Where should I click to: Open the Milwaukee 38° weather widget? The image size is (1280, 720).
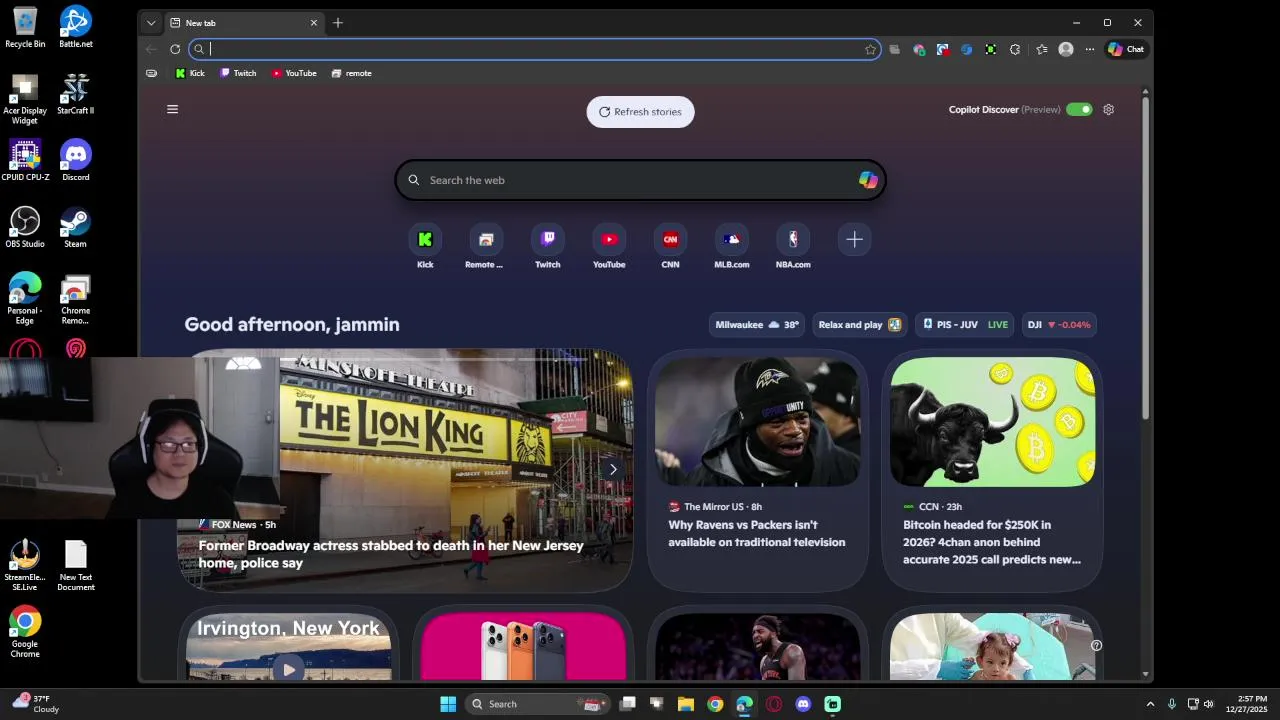757,325
